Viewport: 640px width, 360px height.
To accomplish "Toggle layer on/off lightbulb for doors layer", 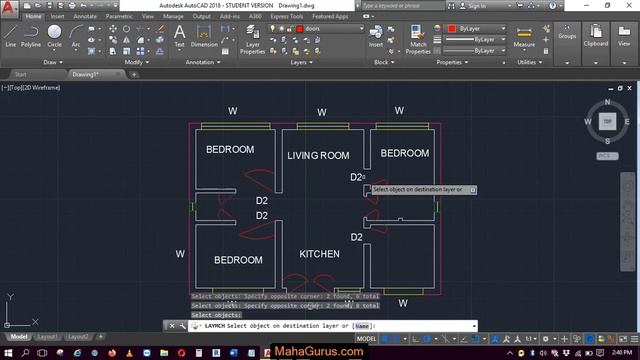I will coord(272,29).
